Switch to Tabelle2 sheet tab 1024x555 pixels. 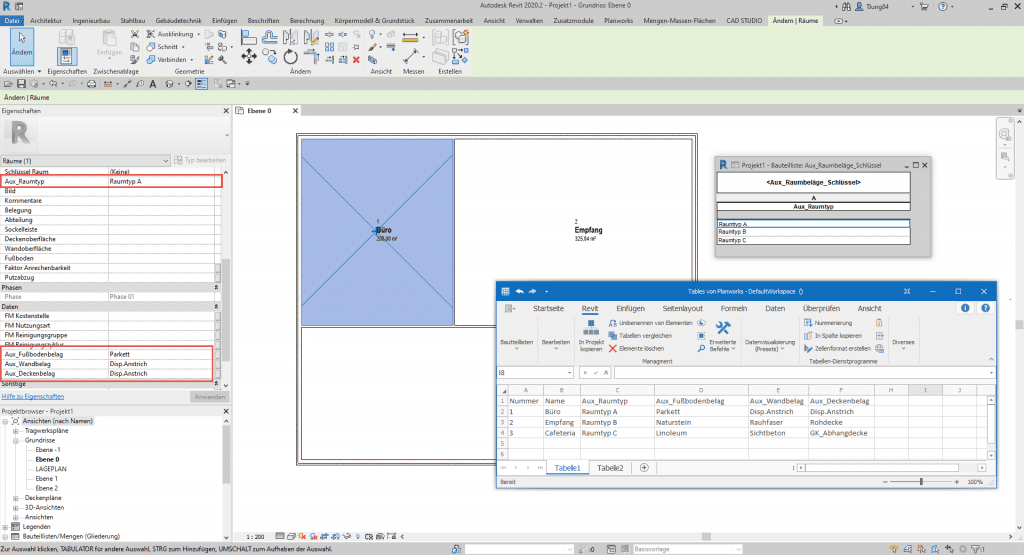(x=610, y=467)
